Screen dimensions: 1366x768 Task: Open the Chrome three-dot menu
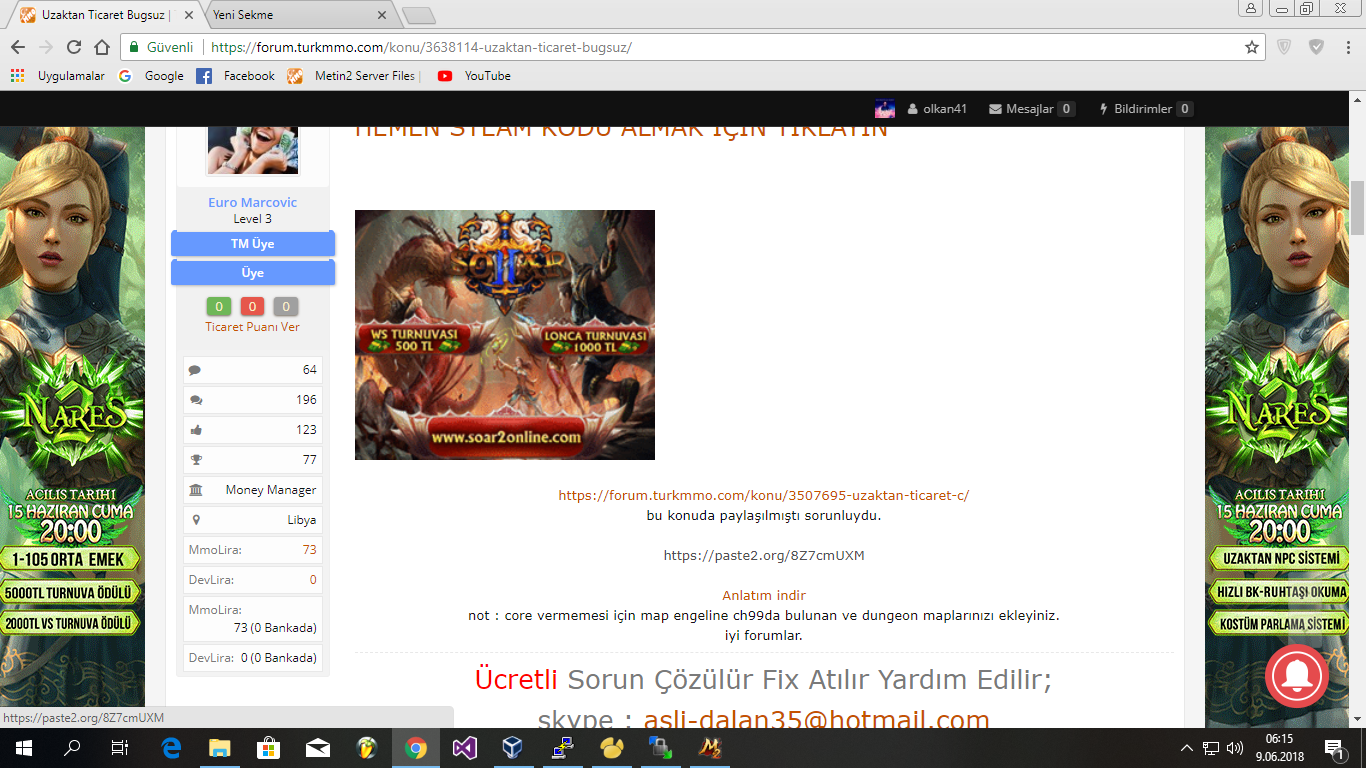coord(1347,47)
